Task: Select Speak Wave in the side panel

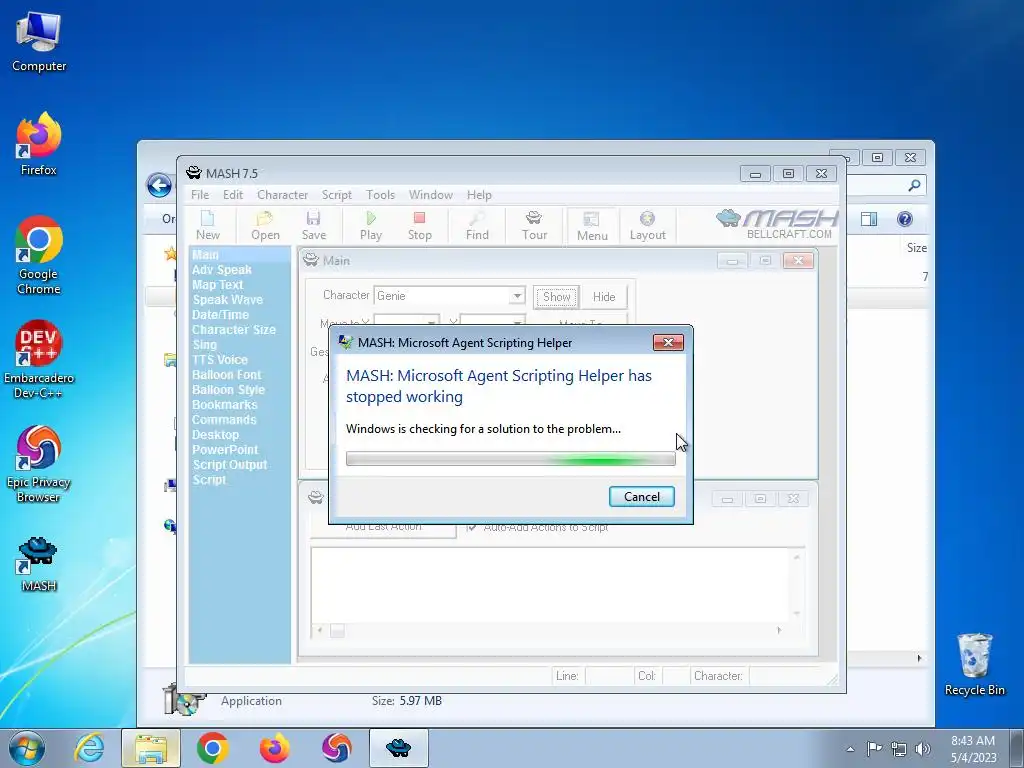Action: (227, 300)
